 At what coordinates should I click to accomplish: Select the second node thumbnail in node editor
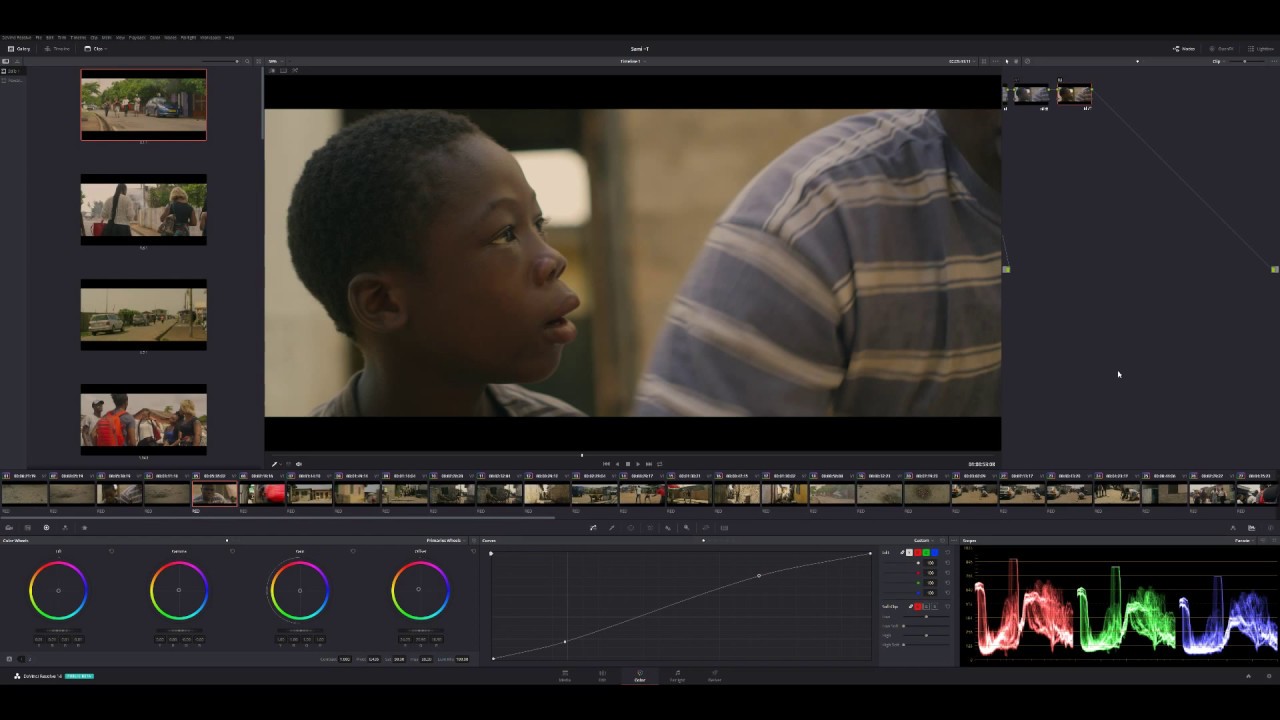click(x=1074, y=94)
